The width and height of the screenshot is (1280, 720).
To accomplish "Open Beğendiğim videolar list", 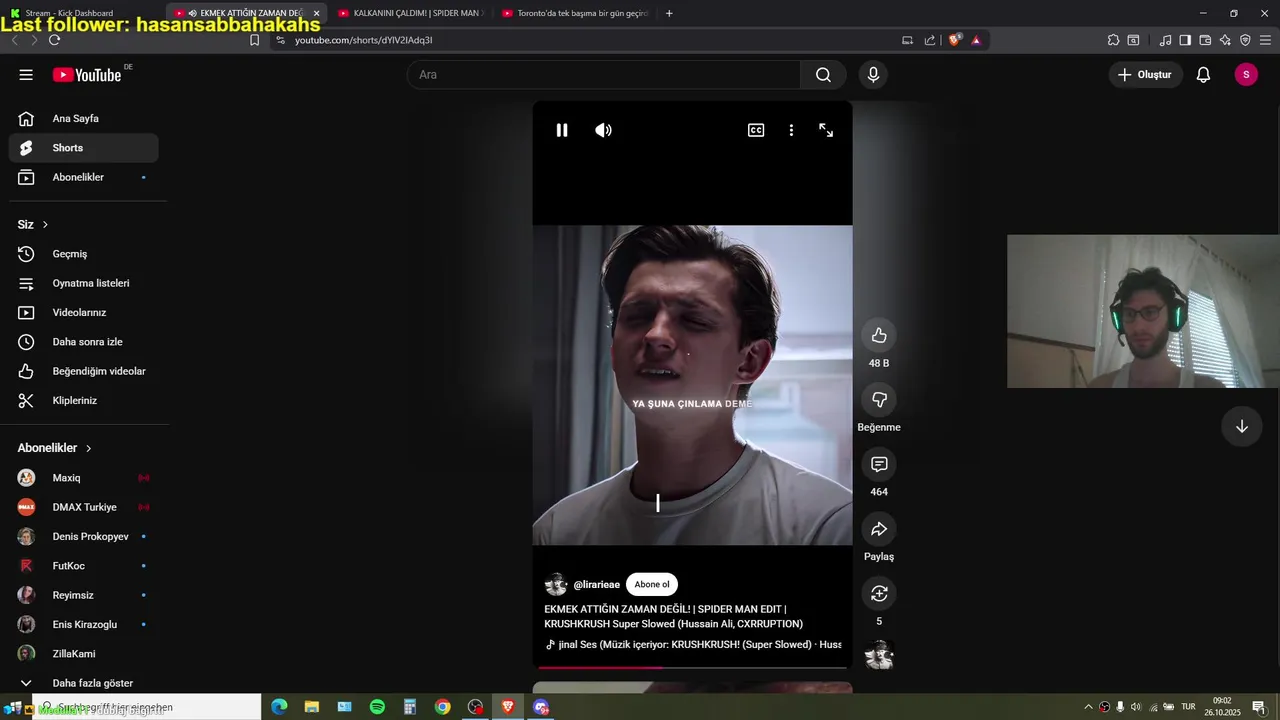I will pyautogui.click(x=84, y=371).
